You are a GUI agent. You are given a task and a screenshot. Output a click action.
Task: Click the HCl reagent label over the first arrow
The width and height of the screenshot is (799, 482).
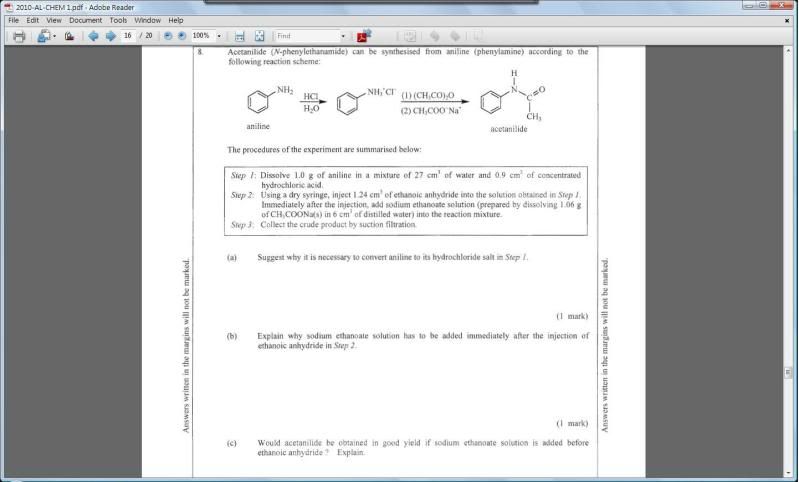pos(311,96)
